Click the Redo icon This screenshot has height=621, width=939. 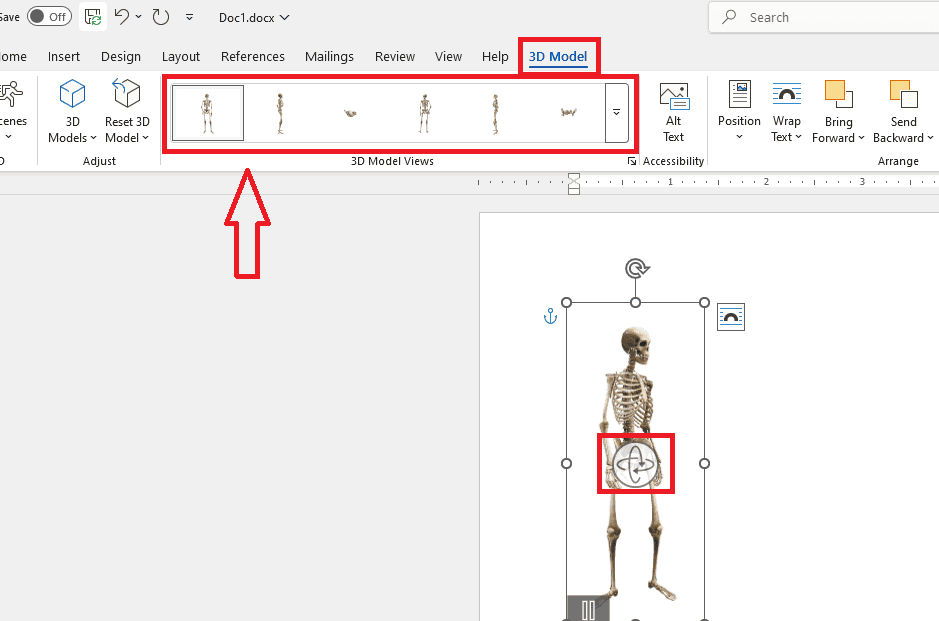click(160, 17)
